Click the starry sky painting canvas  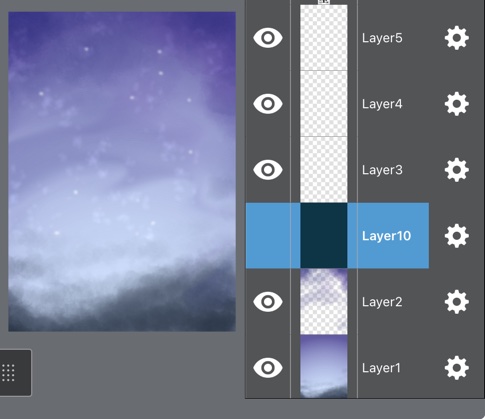coord(122,172)
